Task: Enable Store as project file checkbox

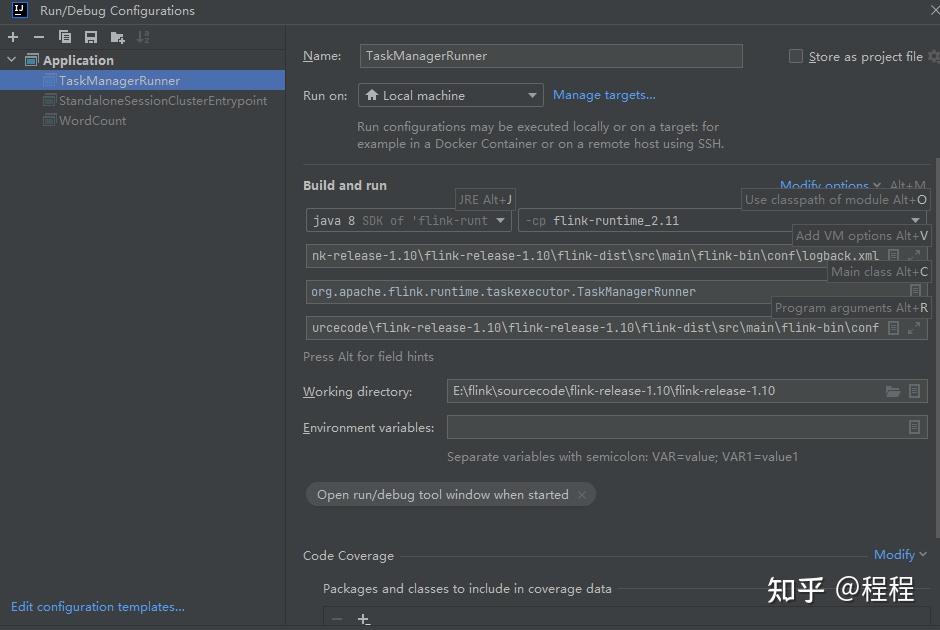Action: coord(796,56)
